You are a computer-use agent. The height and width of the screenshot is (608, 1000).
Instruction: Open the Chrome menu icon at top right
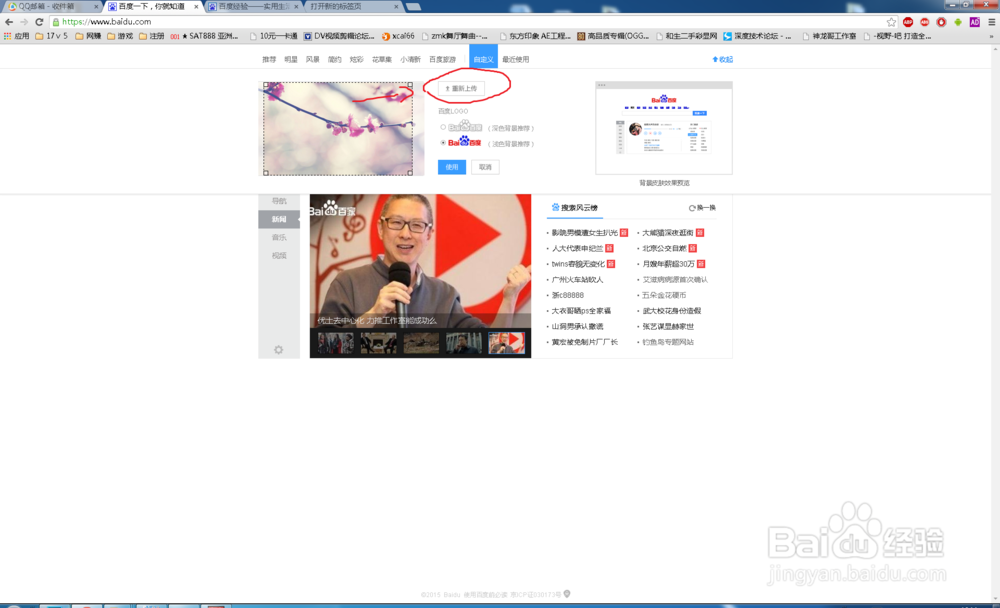point(990,21)
